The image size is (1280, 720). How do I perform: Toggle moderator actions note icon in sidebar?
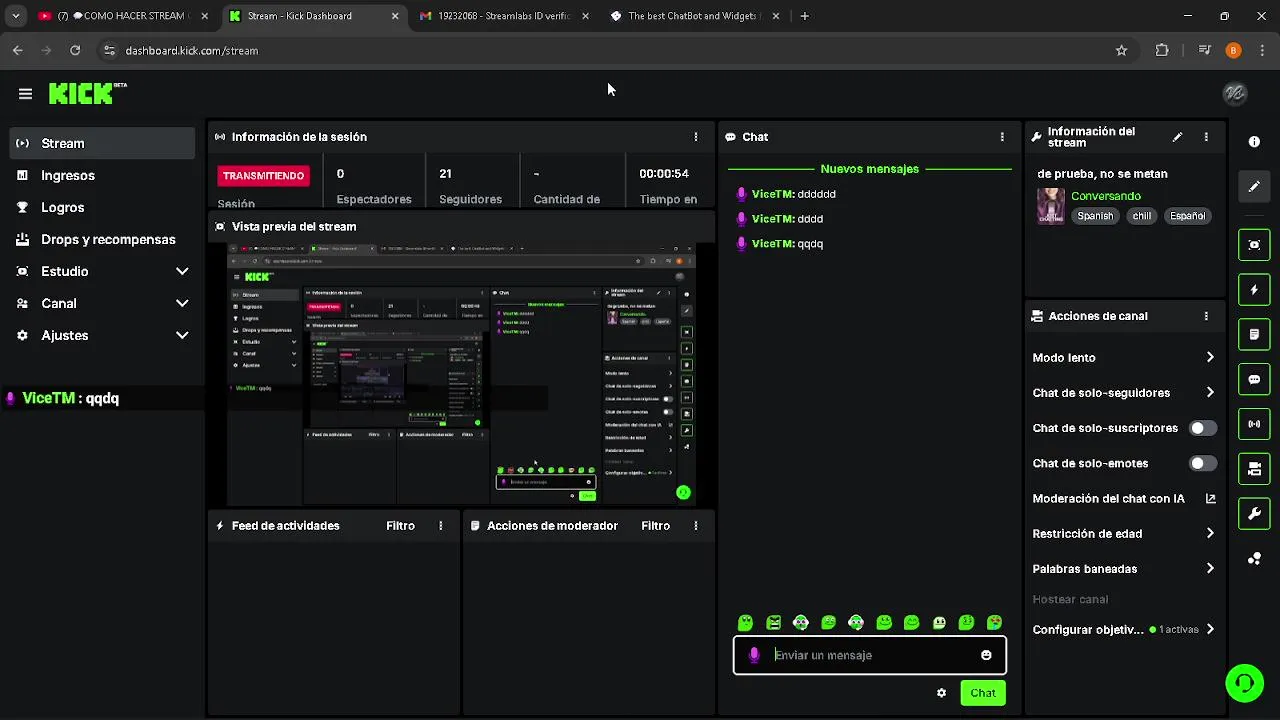1254,334
